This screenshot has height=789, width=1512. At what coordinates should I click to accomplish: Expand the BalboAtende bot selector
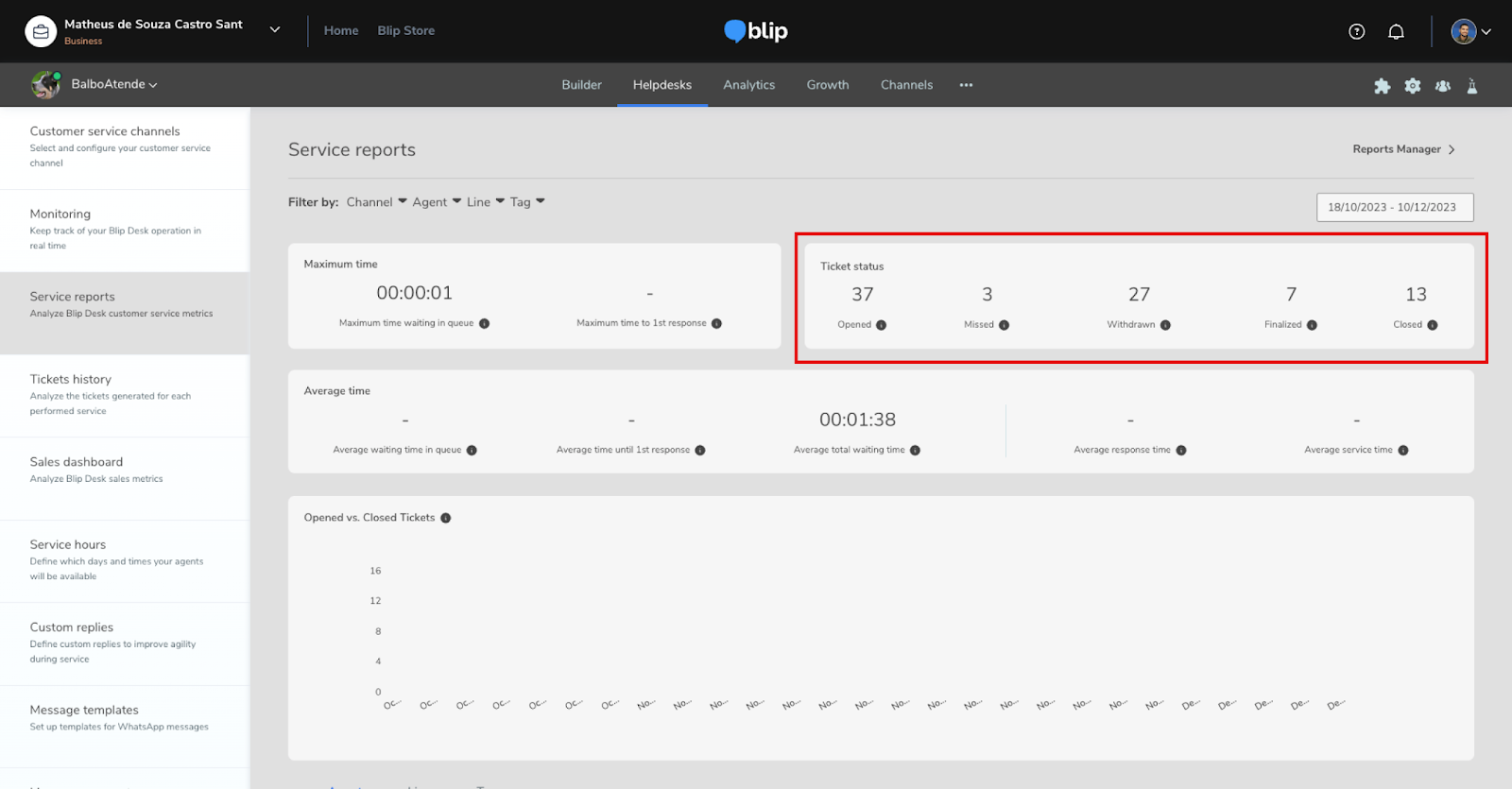113,84
